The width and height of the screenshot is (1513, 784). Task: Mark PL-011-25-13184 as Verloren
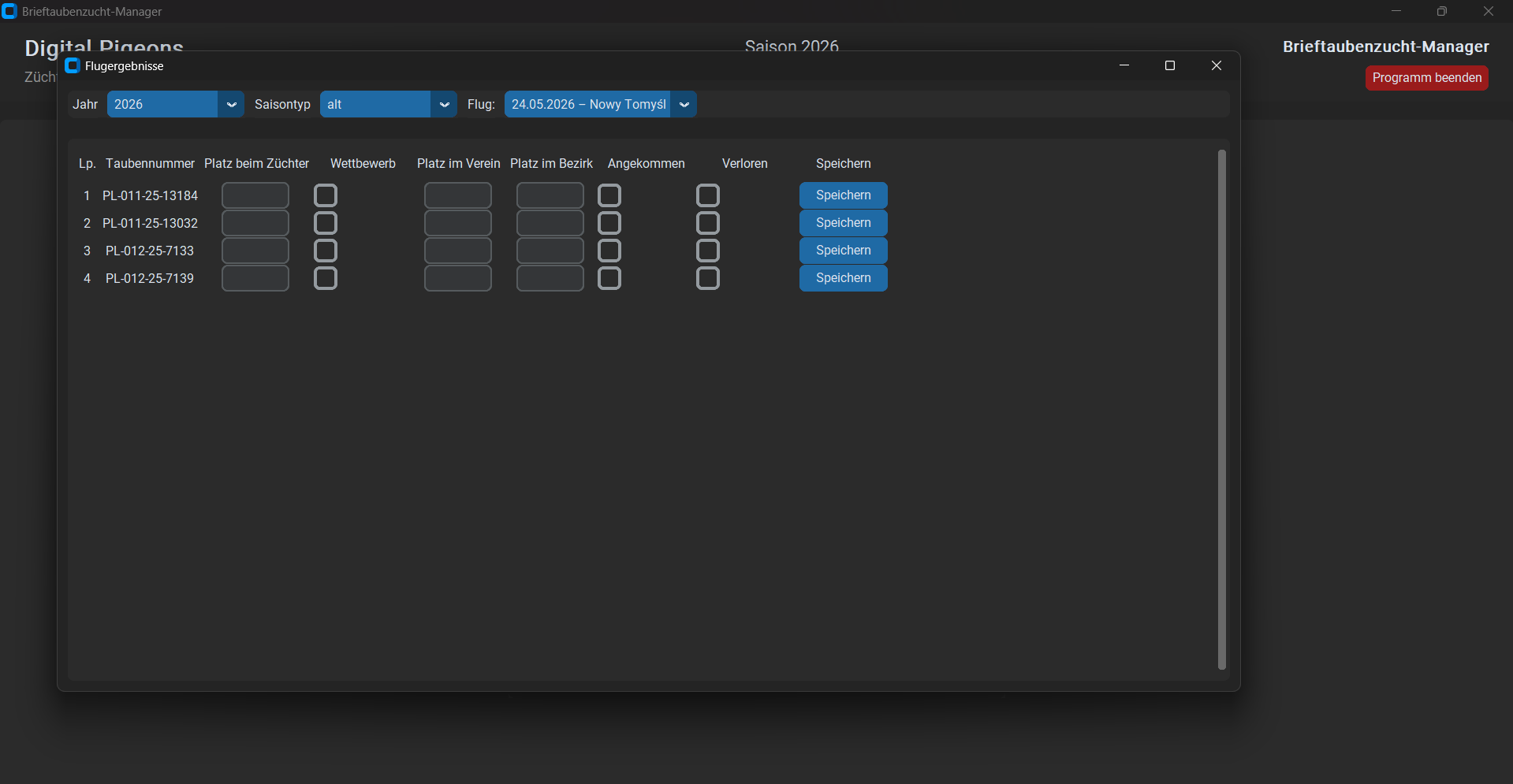(708, 195)
